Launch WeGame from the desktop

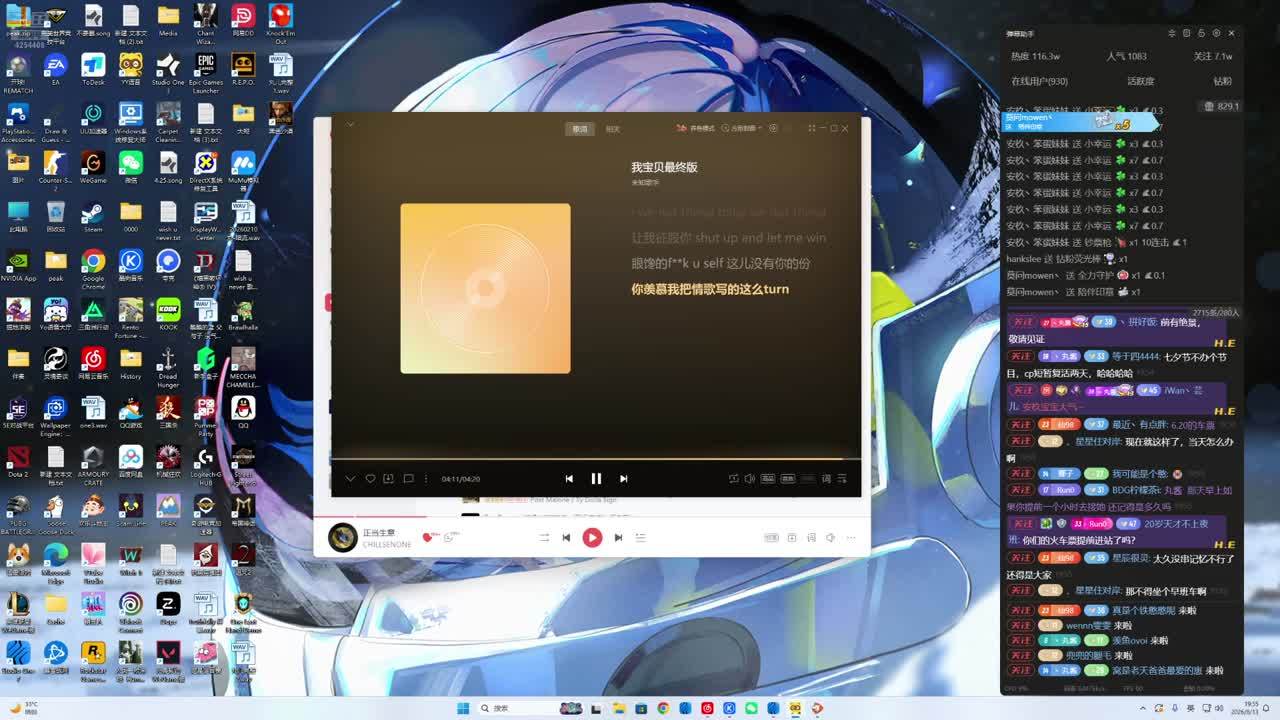tap(93, 168)
